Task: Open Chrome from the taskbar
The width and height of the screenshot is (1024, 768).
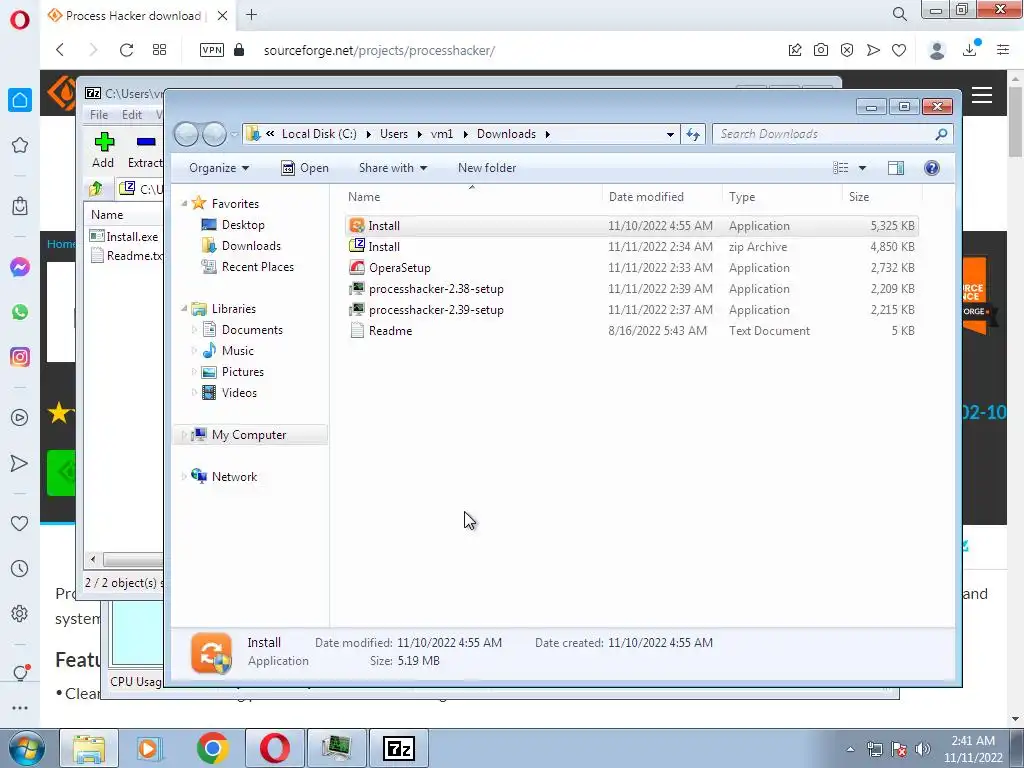Action: pyautogui.click(x=212, y=748)
